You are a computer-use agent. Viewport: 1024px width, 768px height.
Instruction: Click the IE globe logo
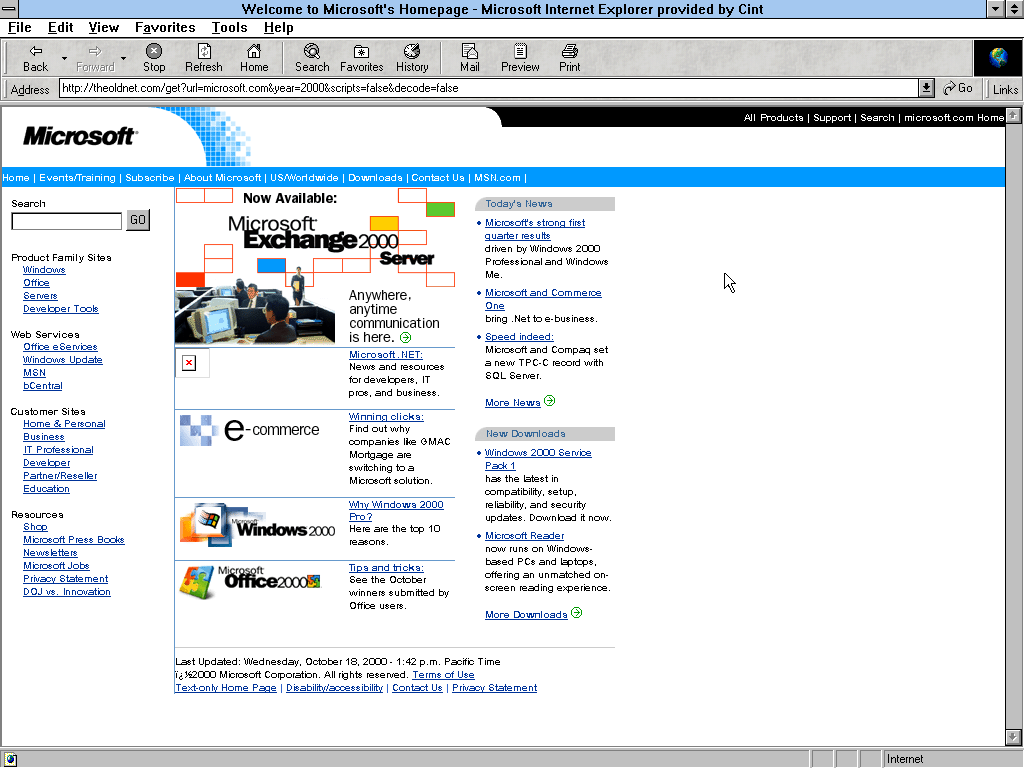point(997,57)
